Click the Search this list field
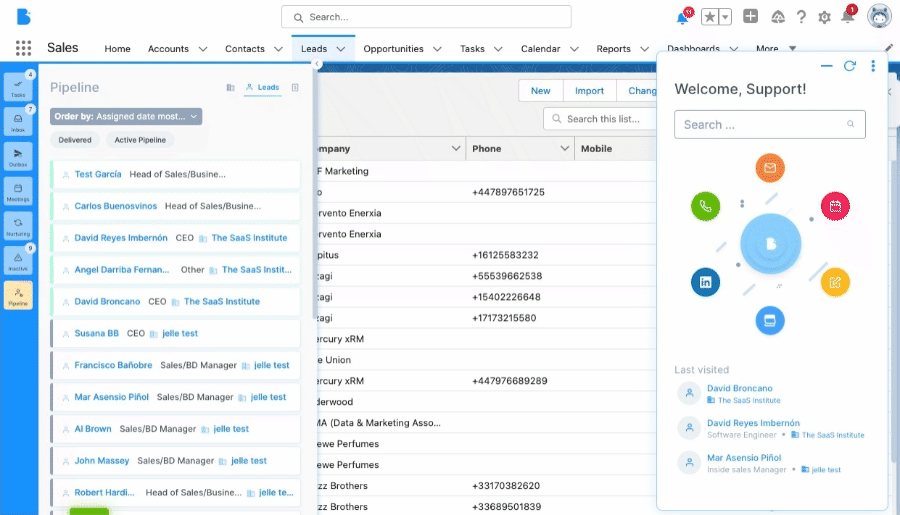This screenshot has height=515, width=900. pos(600,119)
